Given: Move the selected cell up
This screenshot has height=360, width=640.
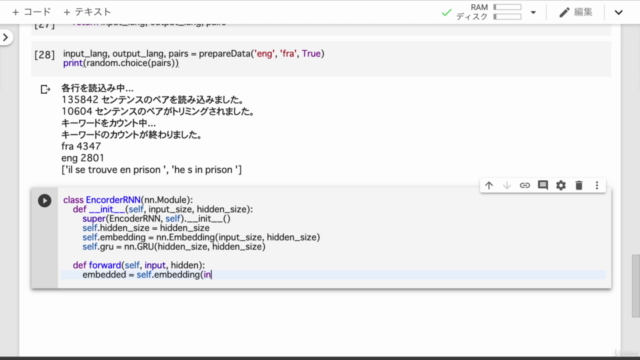Looking at the screenshot, I should (x=489, y=185).
